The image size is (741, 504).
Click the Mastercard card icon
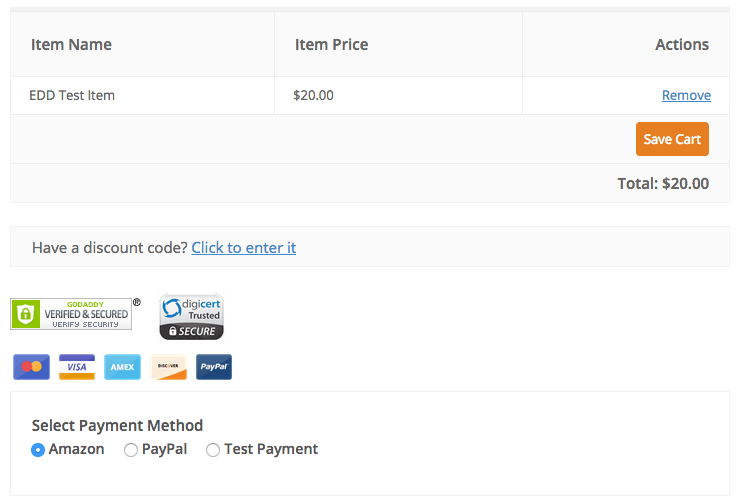click(x=31, y=367)
